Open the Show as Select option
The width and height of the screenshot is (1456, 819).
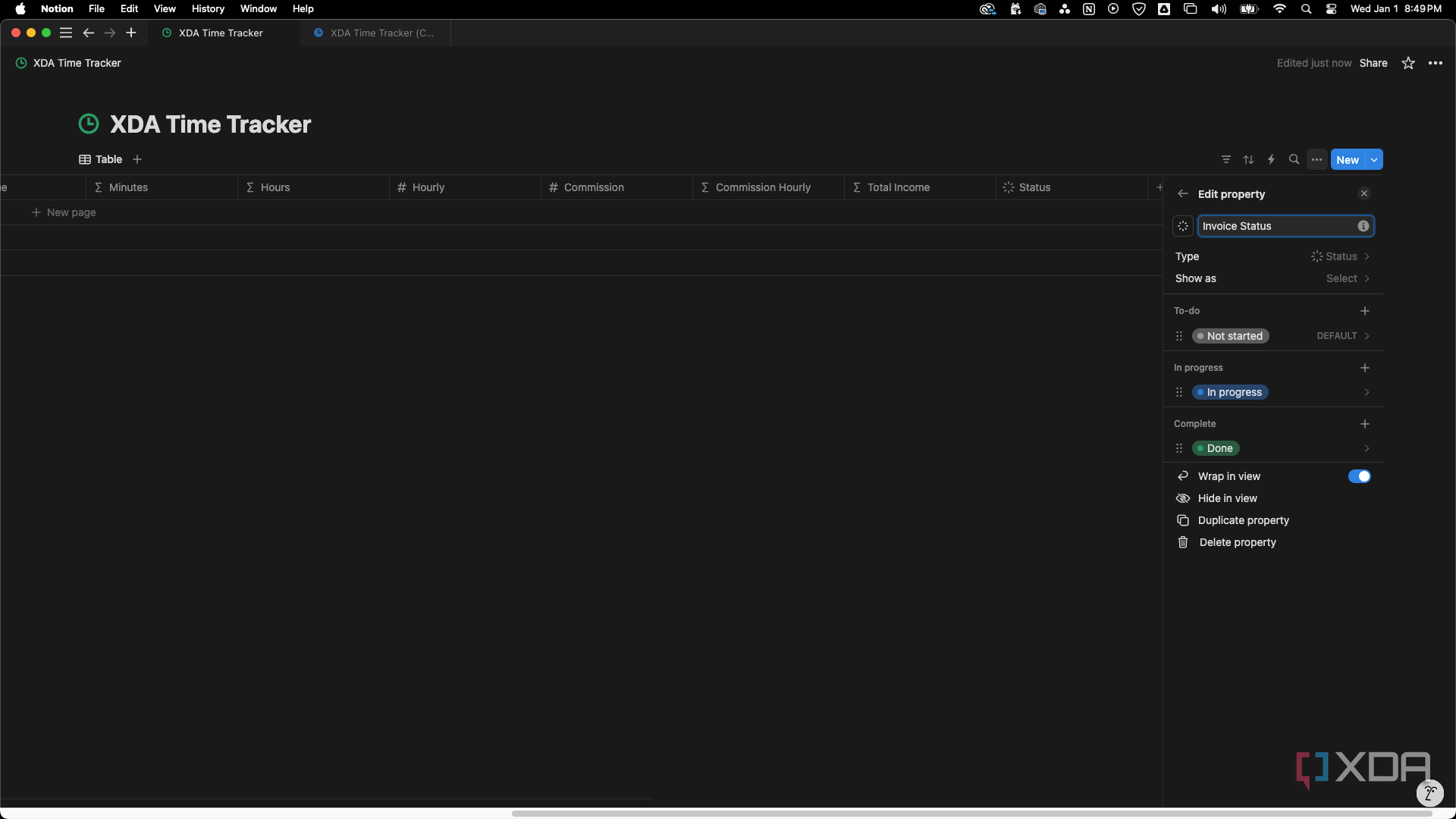point(1273,278)
